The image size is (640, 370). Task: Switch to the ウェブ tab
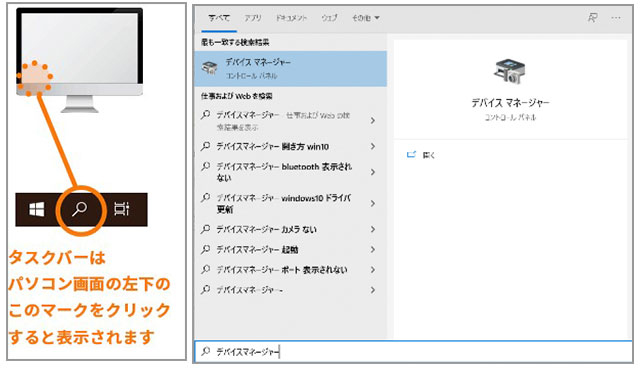[x=329, y=18]
